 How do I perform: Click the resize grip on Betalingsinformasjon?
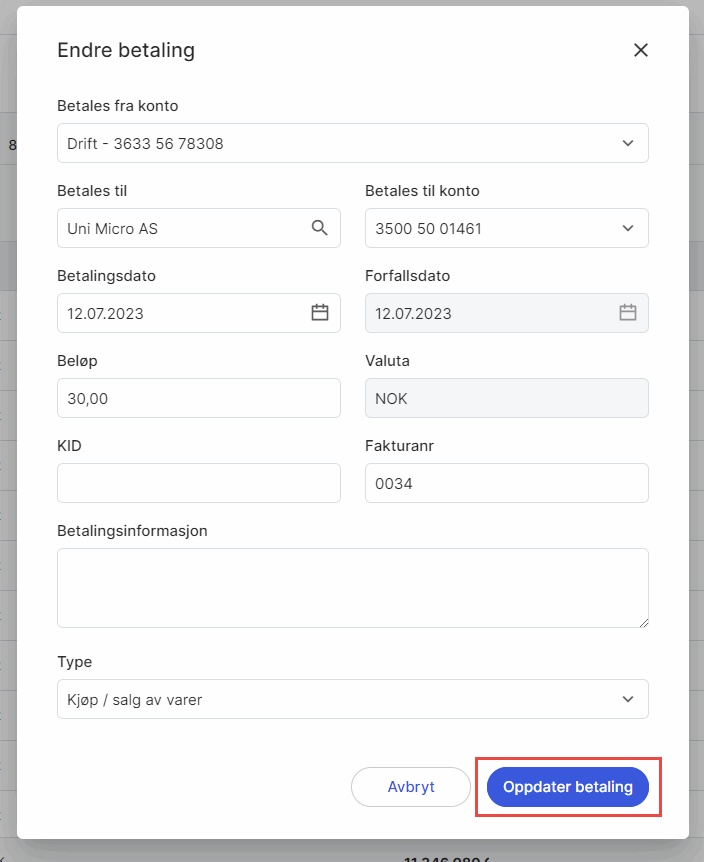(643, 622)
